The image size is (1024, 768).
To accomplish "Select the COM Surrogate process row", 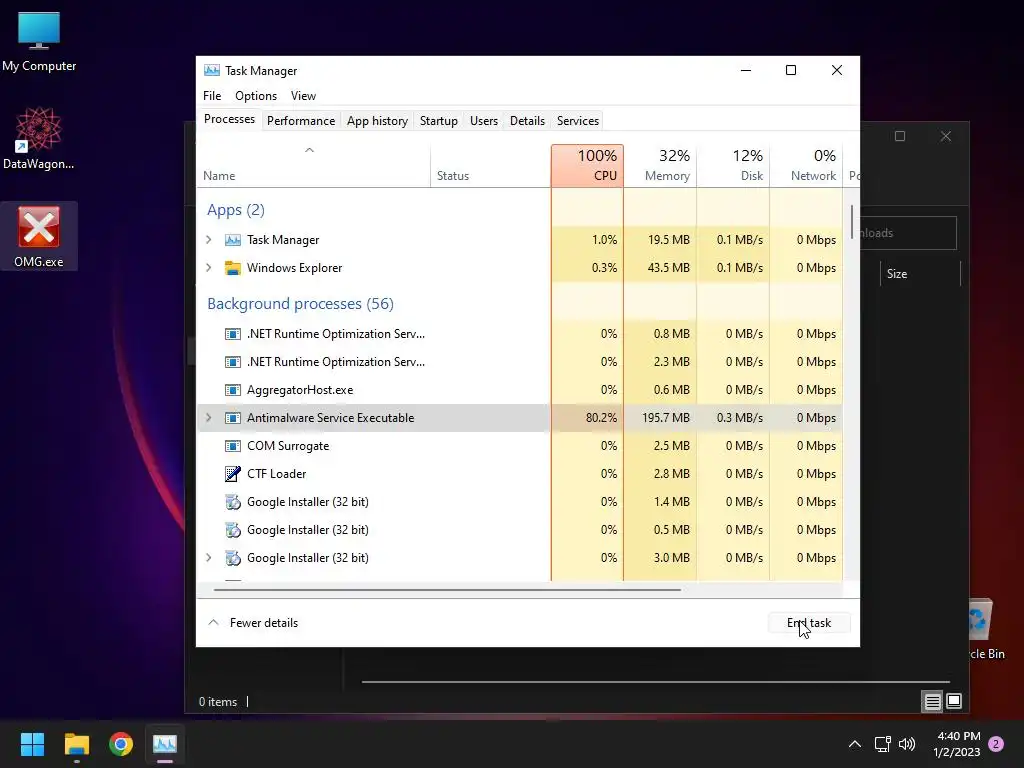I will point(519,446).
